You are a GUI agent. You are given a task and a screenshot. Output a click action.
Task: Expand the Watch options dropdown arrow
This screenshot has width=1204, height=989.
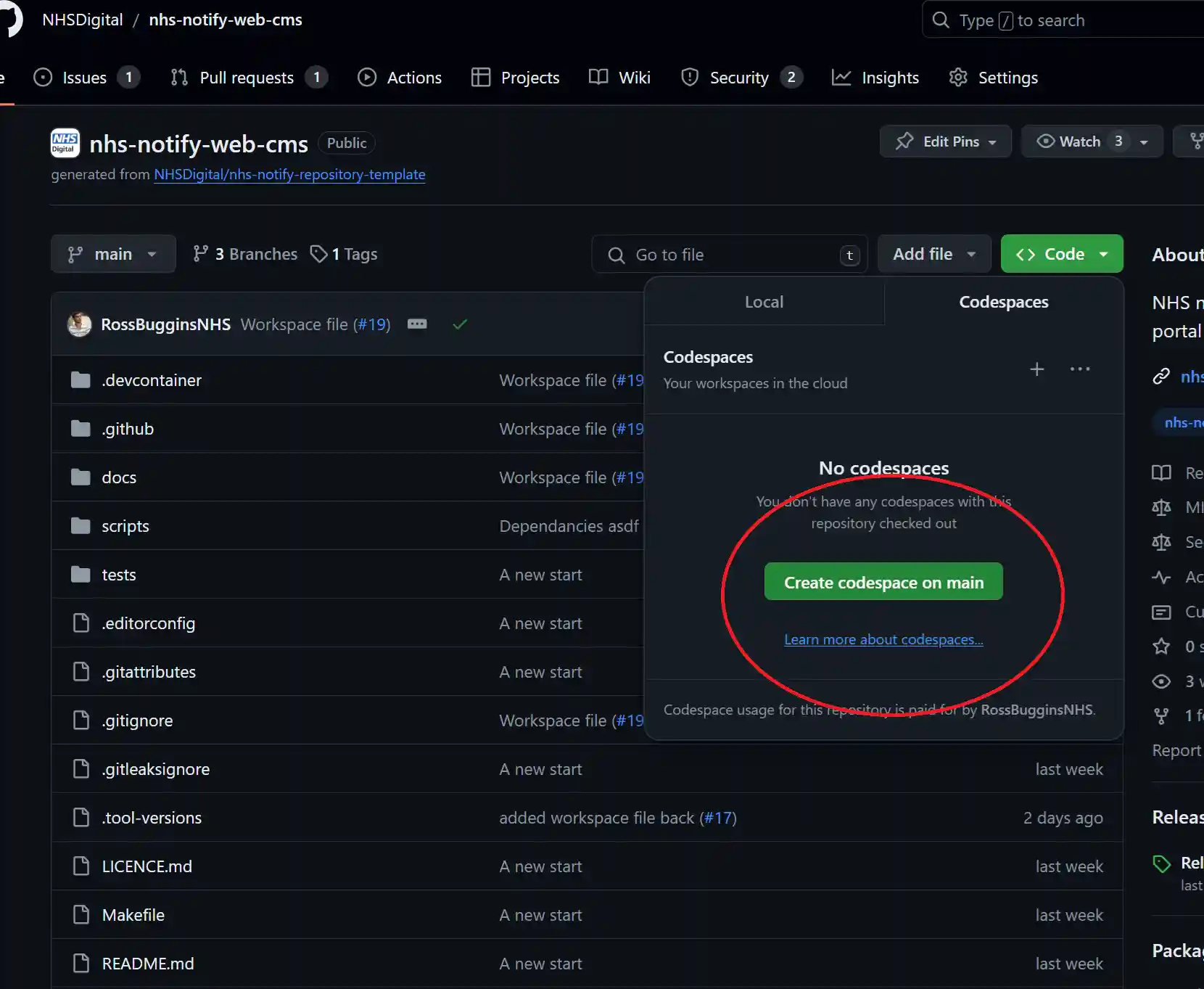pyautogui.click(x=1145, y=142)
